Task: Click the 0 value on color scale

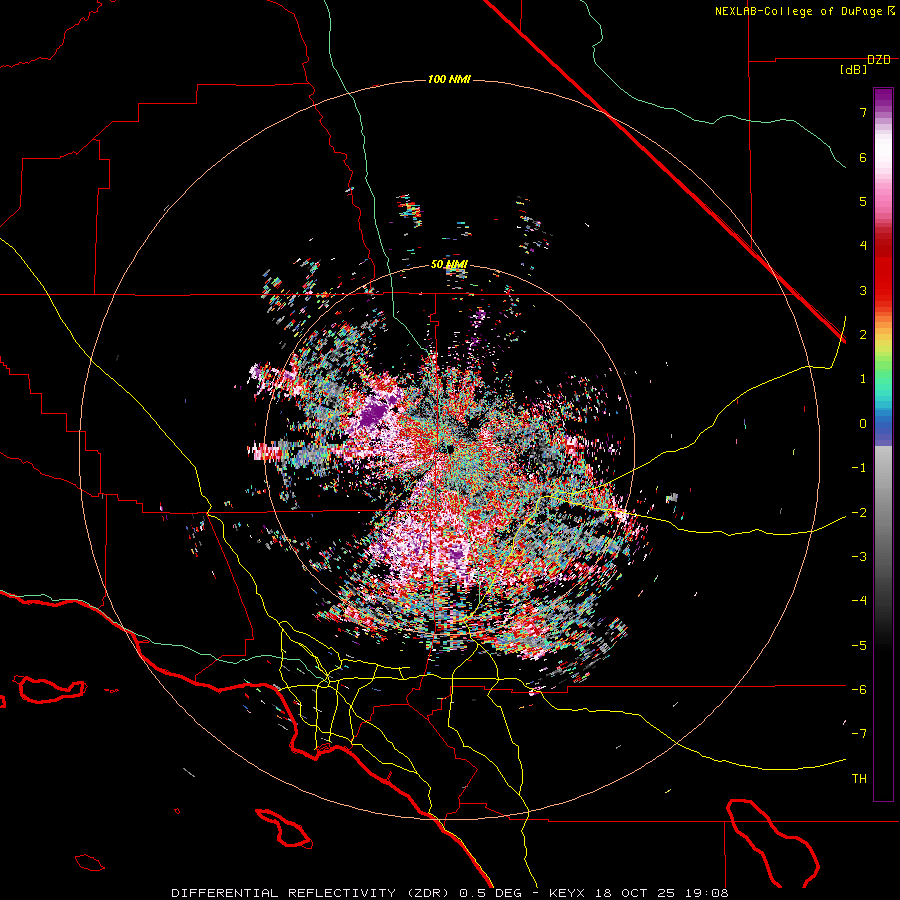Action: pyautogui.click(x=863, y=424)
